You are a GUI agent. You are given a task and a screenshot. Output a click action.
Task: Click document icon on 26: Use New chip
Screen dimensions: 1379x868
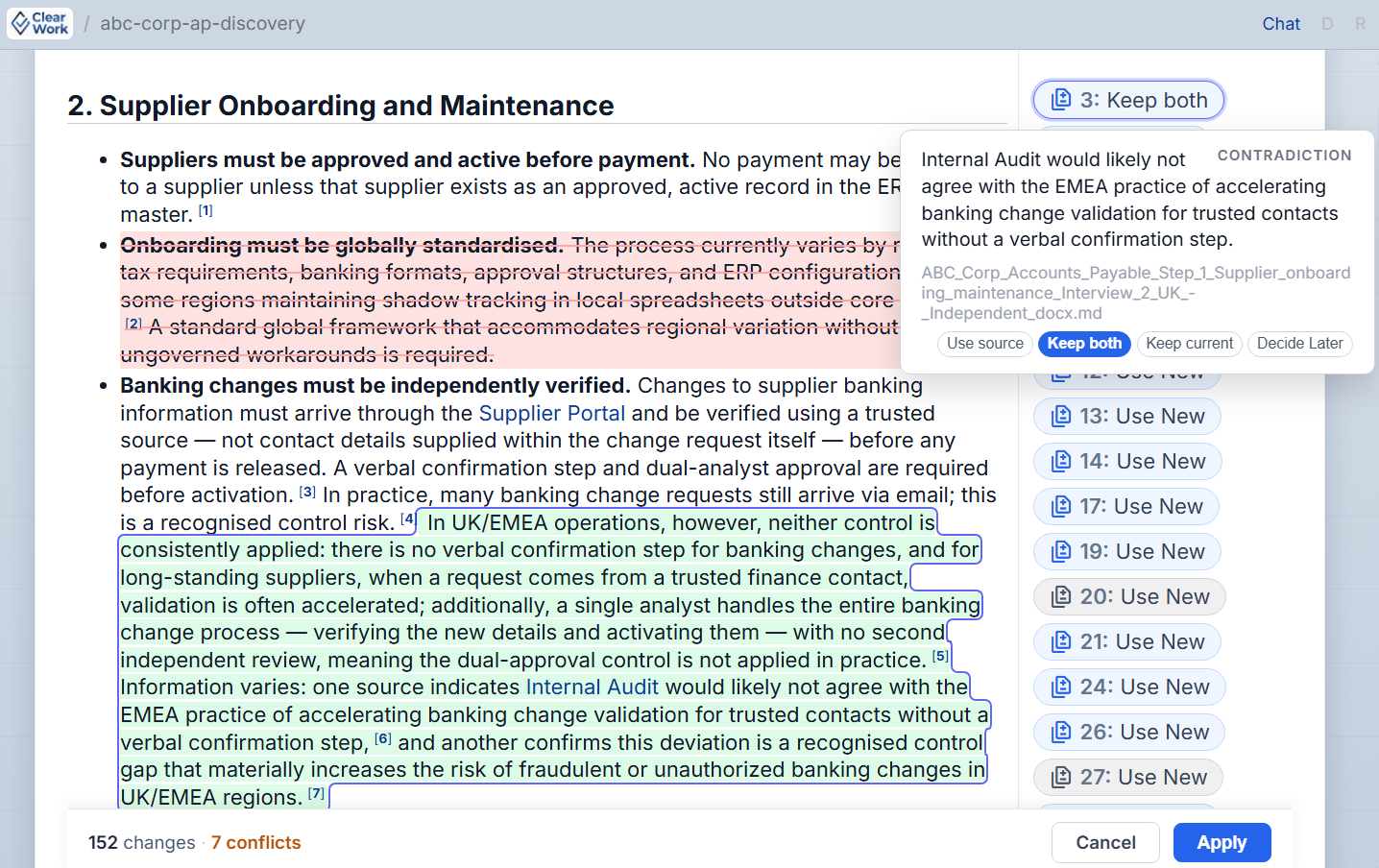click(1061, 732)
